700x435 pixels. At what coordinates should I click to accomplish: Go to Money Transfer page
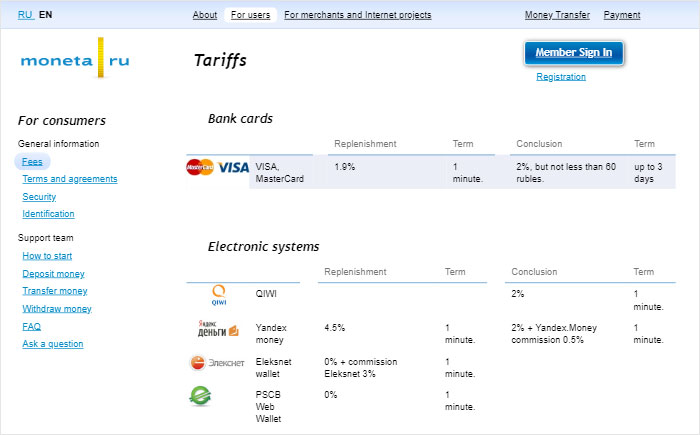point(557,15)
